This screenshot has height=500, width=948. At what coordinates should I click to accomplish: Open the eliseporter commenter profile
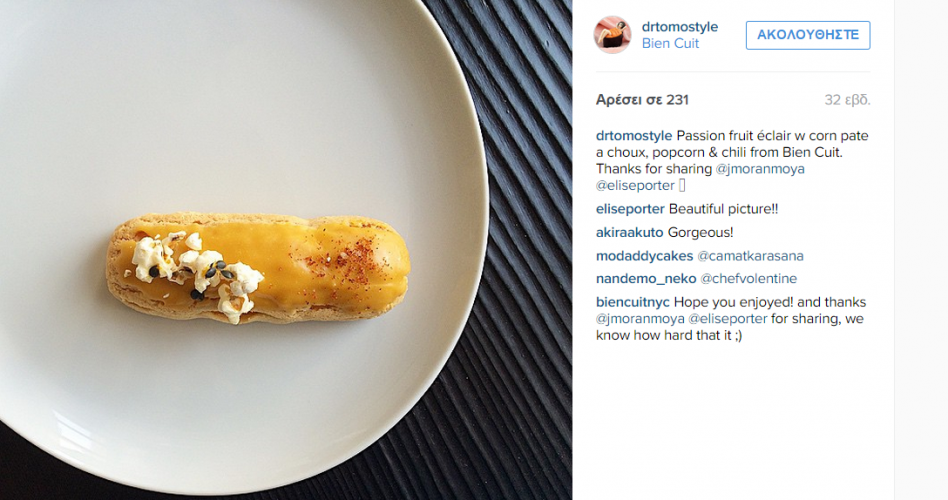(630, 209)
